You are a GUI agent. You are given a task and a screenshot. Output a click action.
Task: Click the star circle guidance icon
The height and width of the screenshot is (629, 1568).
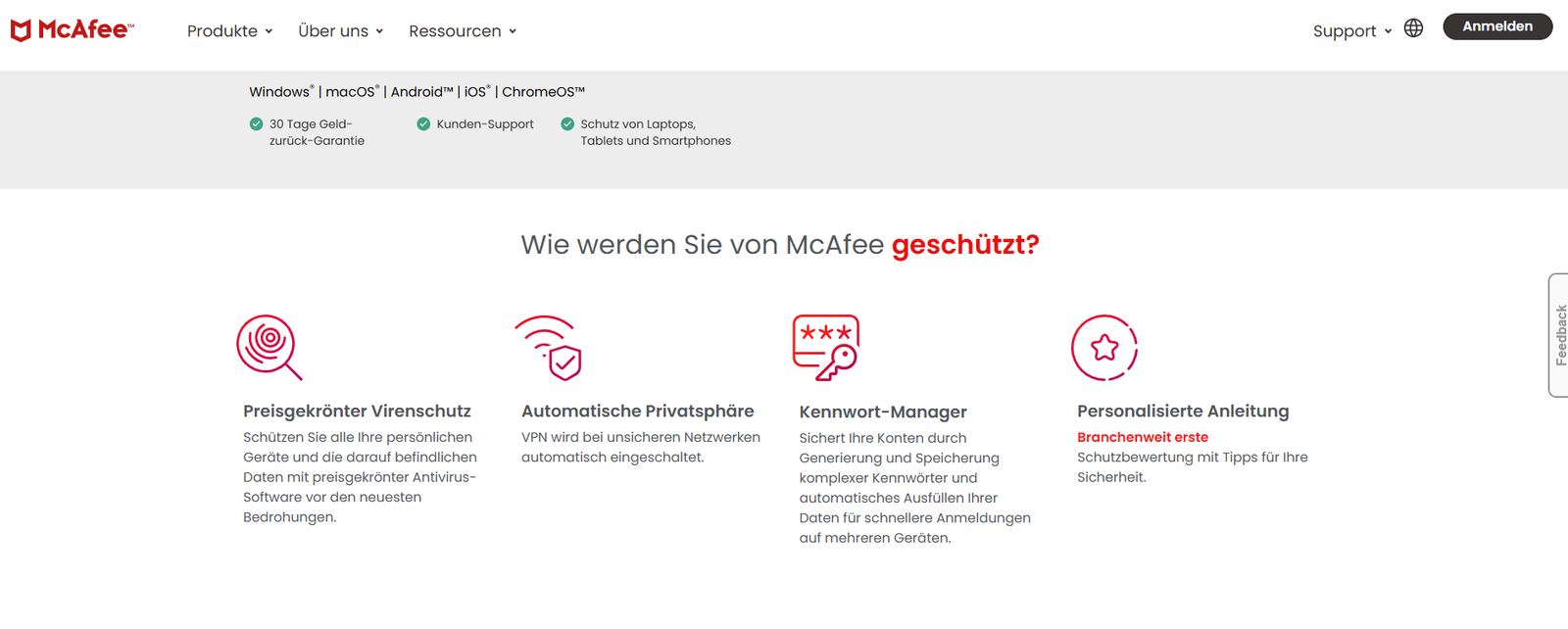point(1104,347)
